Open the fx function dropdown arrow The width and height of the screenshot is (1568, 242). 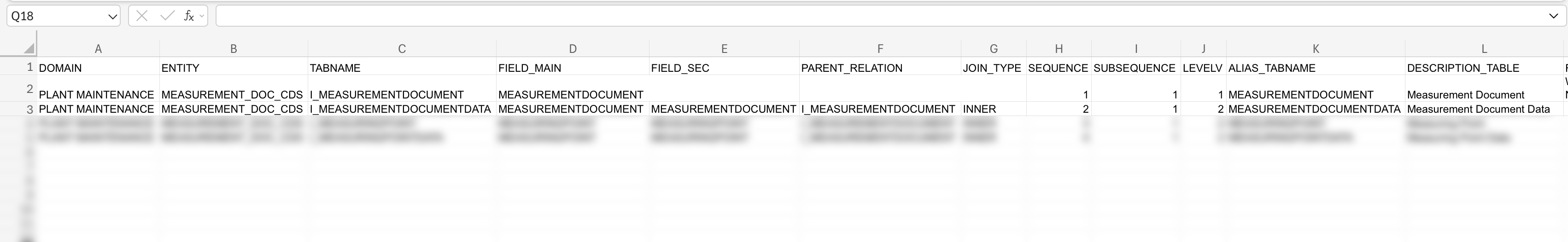(201, 17)
